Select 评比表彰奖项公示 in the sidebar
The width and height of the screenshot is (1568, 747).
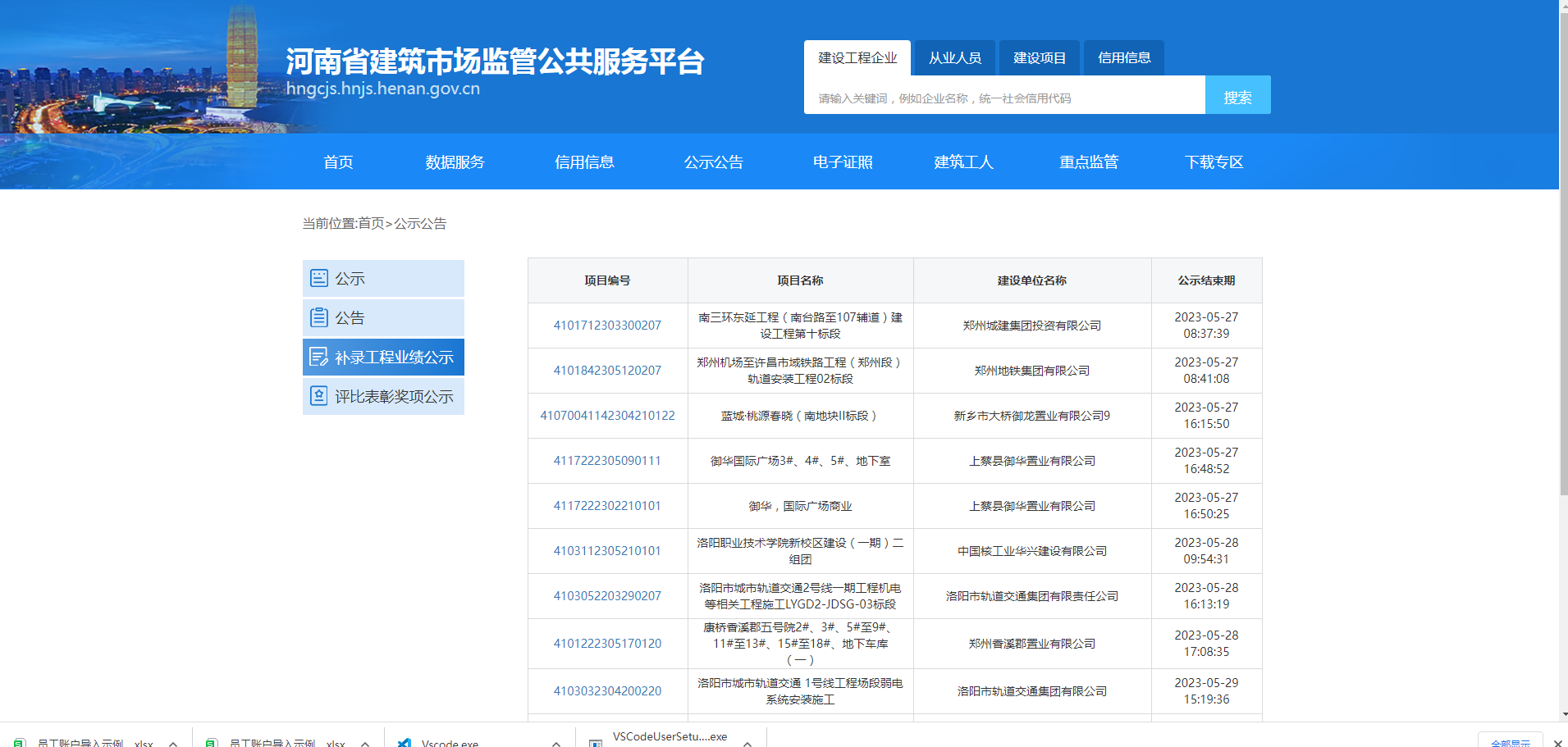pos(383,396)
